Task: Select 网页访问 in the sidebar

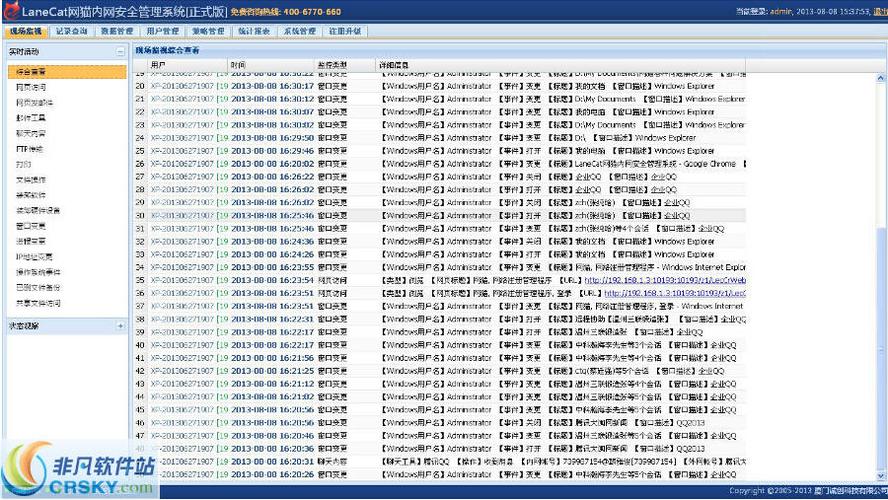Action: pyautogui.click(x=31, y=87)
